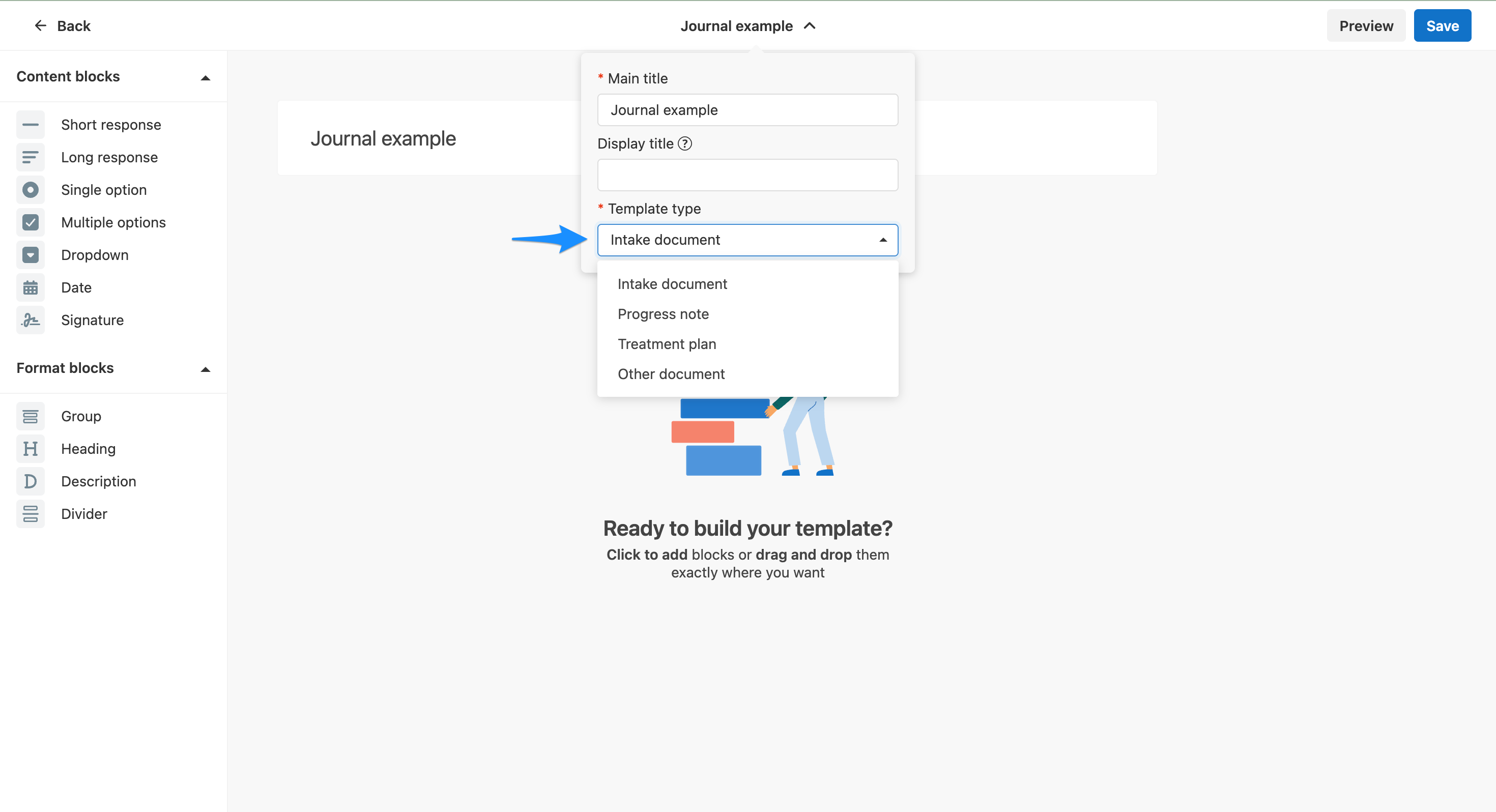
Task: Select Intake document from the list
Action: click(747, 284)
